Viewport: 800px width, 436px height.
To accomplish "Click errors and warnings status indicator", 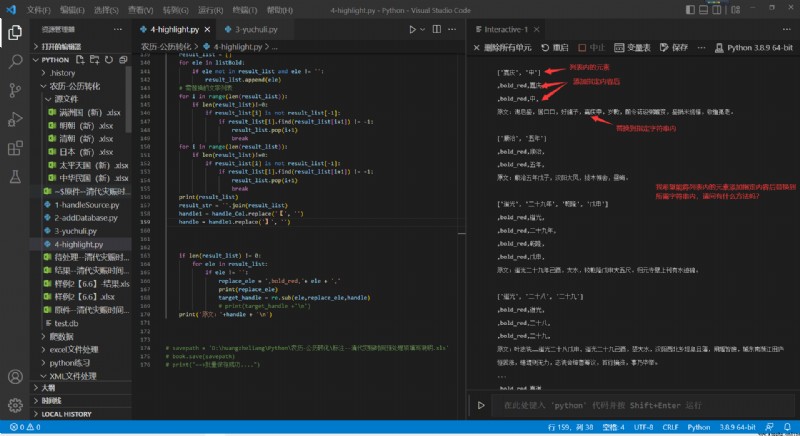I will pyautogui.click(x=25, y=427).
